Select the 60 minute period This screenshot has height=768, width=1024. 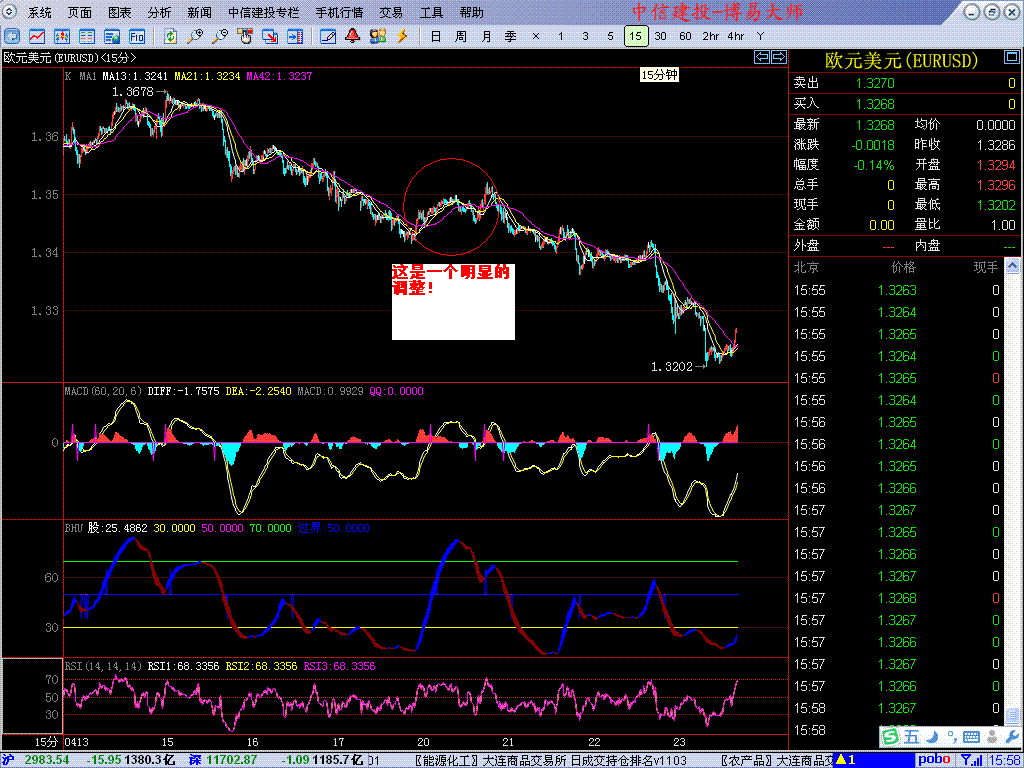[685, 37]
